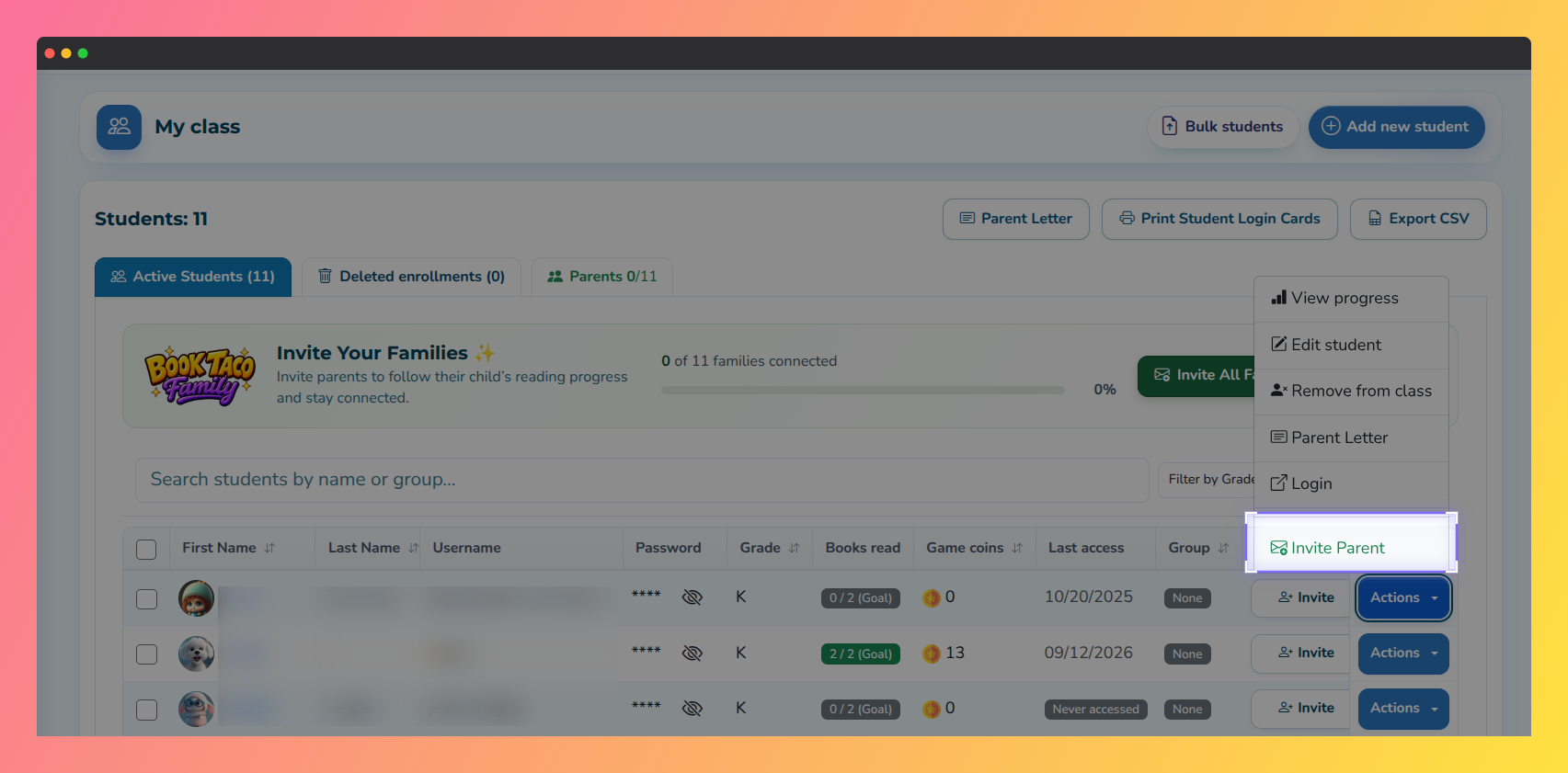This screenshot has width=1568, height=773.
Task: Click coin icon in the Never accessed row
Action: [932, 709]
